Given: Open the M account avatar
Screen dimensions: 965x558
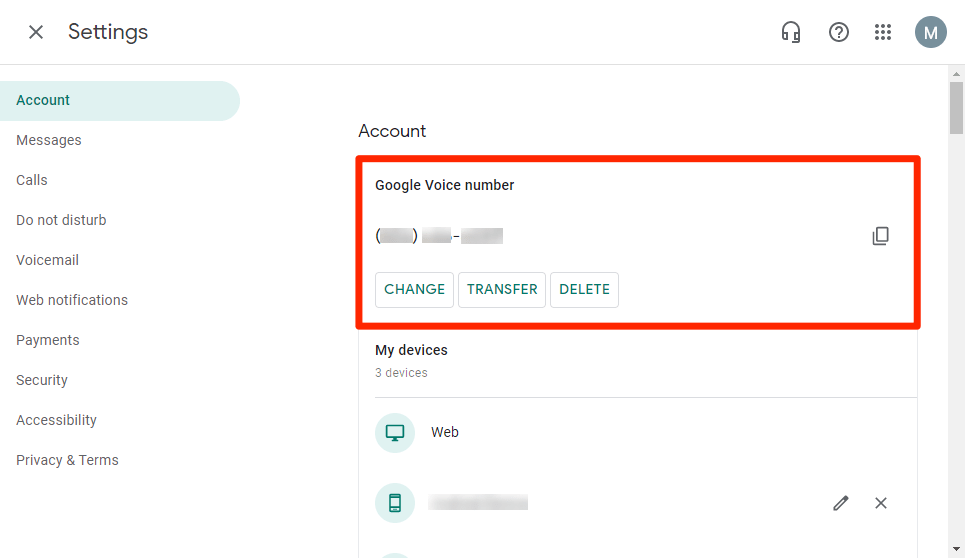Looking at the screenshot, I should pos(931,32).
